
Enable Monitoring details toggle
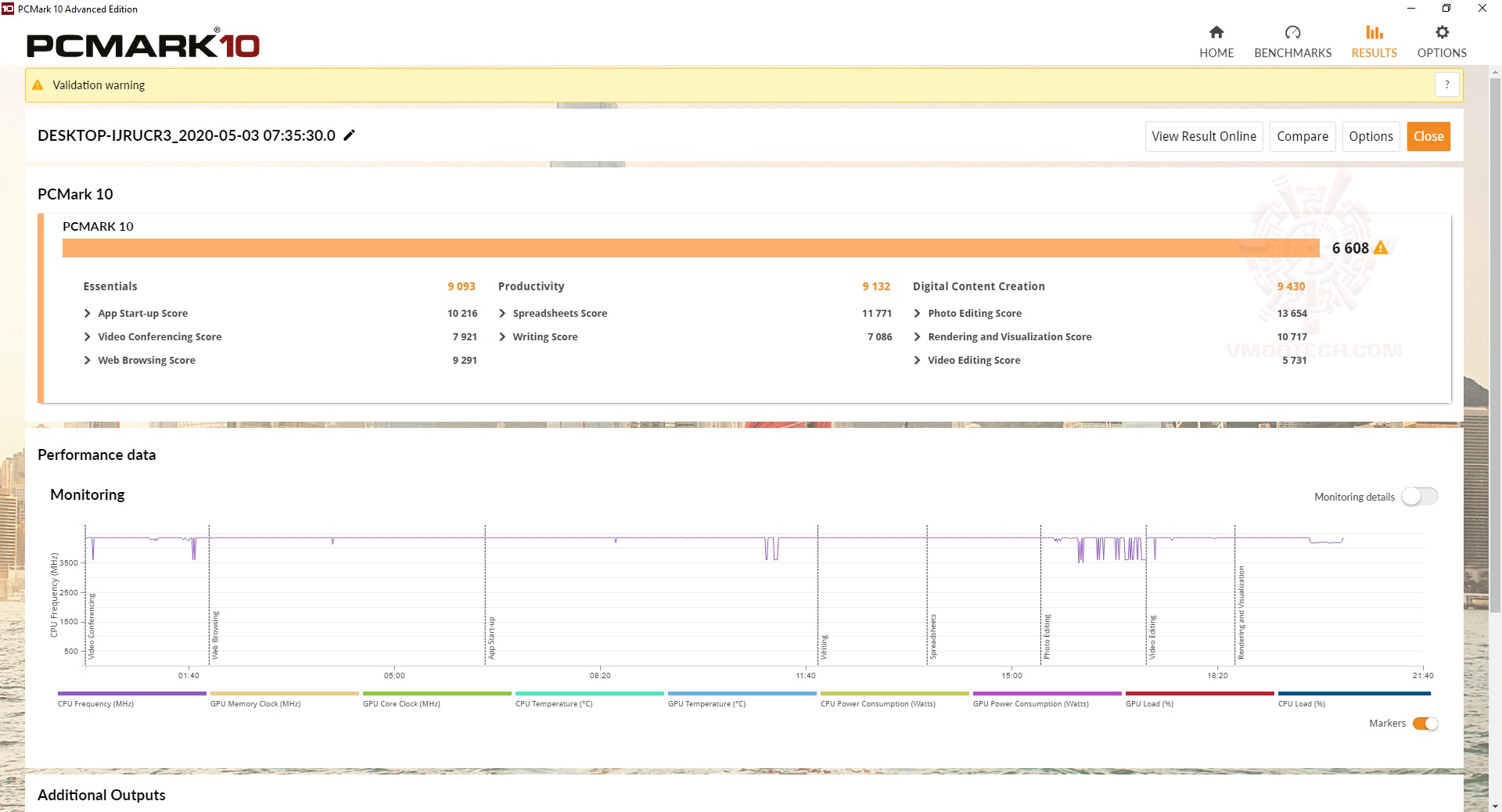click(x=1419, y=497)
